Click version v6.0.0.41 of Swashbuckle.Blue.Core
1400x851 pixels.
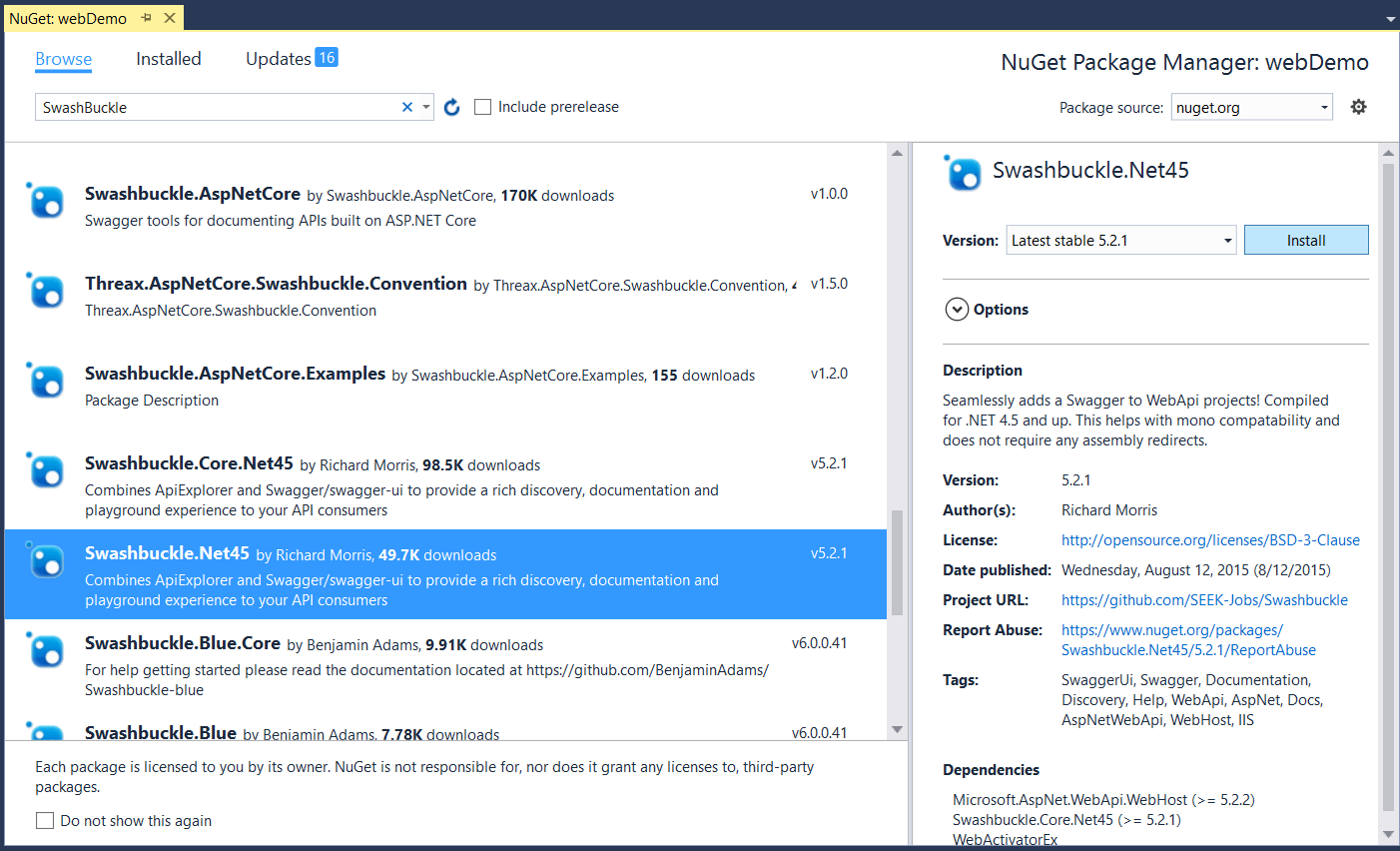click(x=819, y=643)
